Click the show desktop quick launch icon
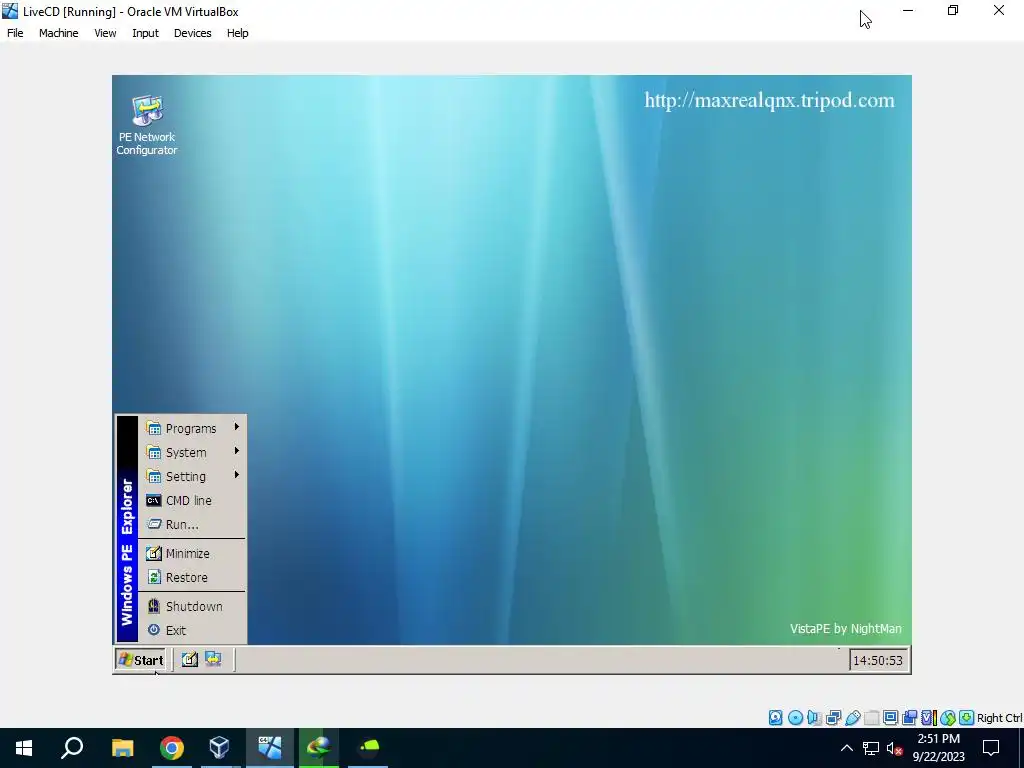1024x768 pixels. tap(189, 660)
